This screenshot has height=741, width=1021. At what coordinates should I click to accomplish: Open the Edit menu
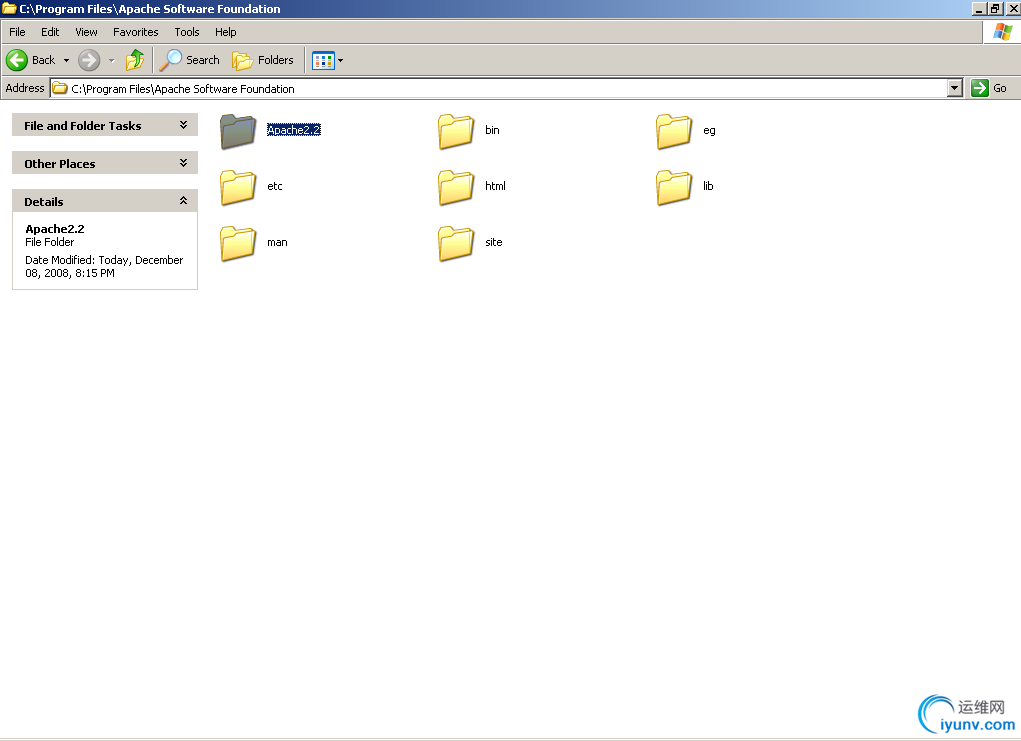pos(50,32)
